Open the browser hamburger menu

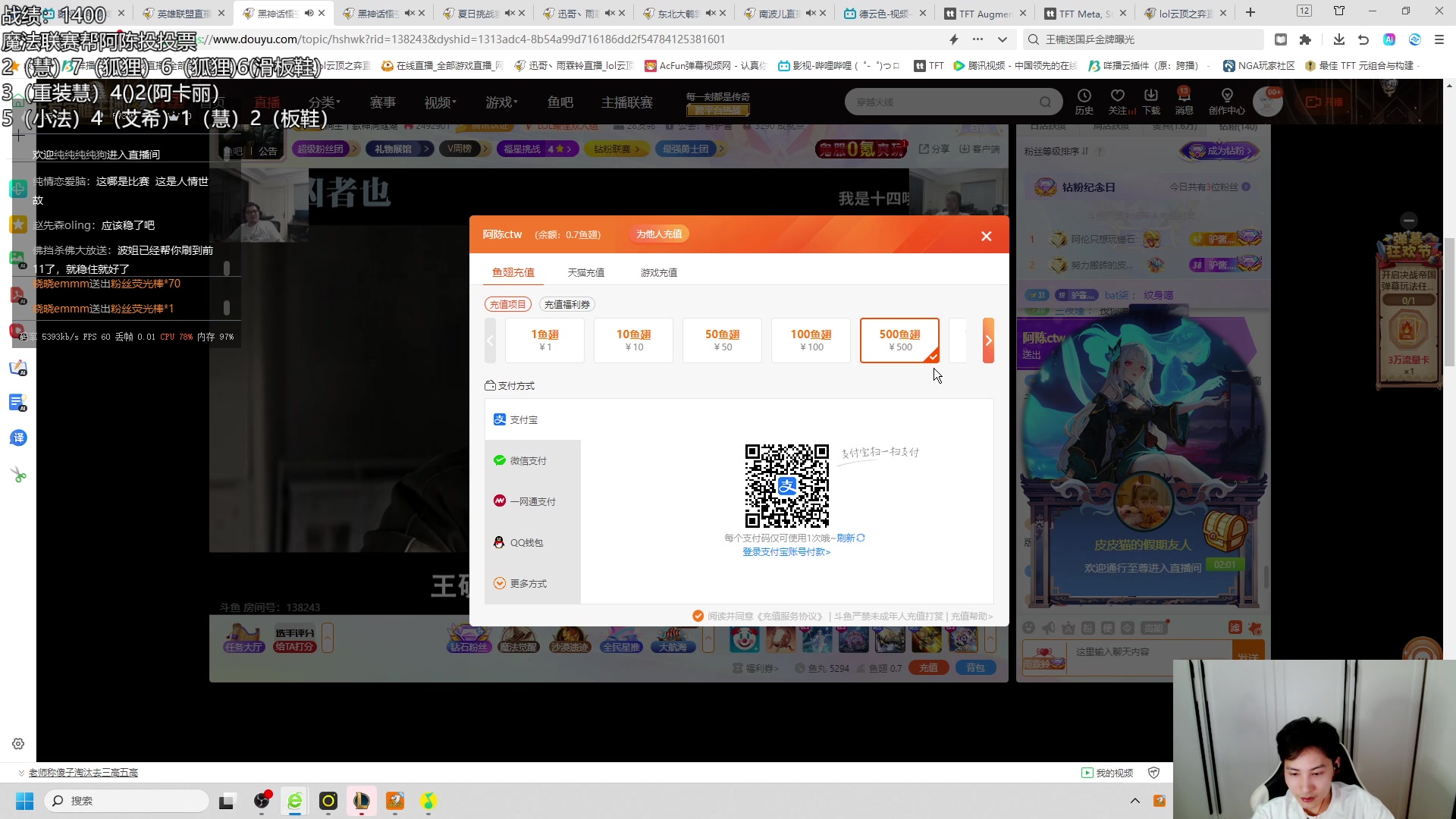pyautogui.click(x=1439, y=39)
